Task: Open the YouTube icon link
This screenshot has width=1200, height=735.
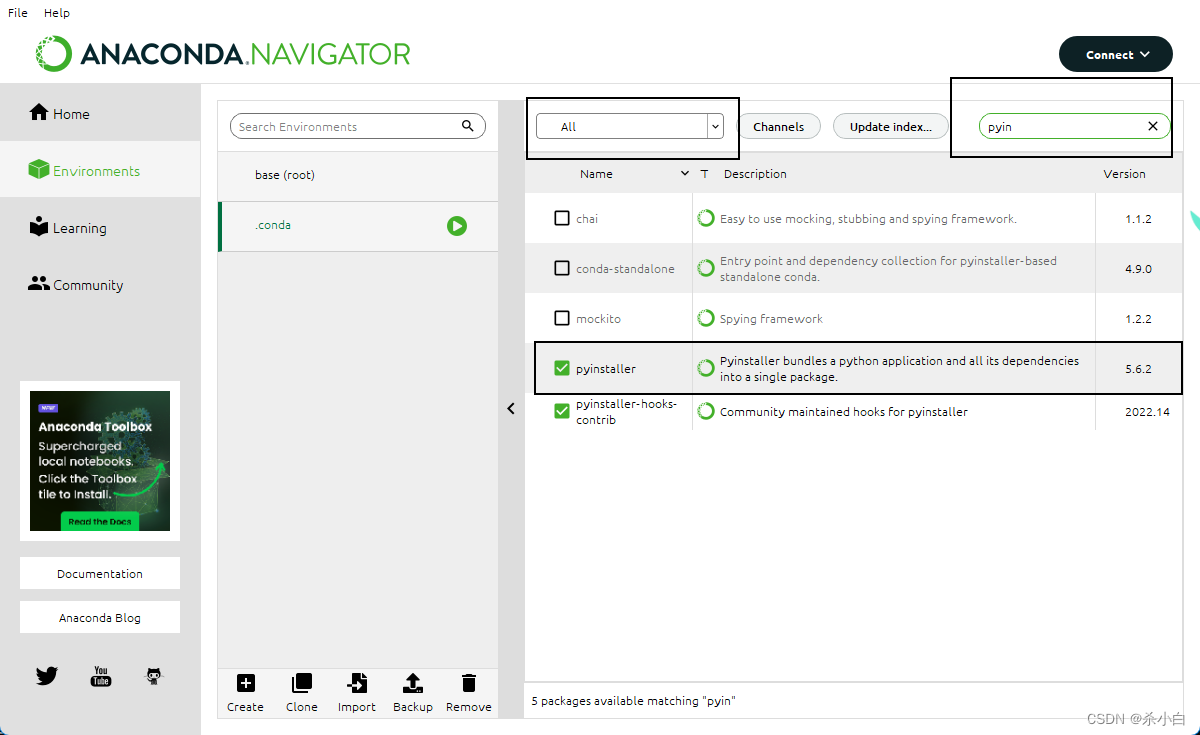Action: pyautogui.click(x=101, y=676)
